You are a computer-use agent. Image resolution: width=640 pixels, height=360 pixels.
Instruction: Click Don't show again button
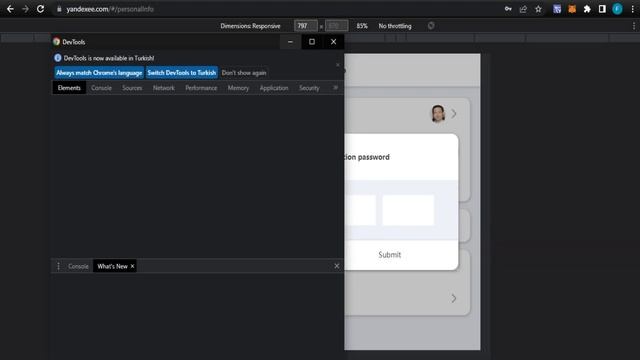[x=244, y=73]
